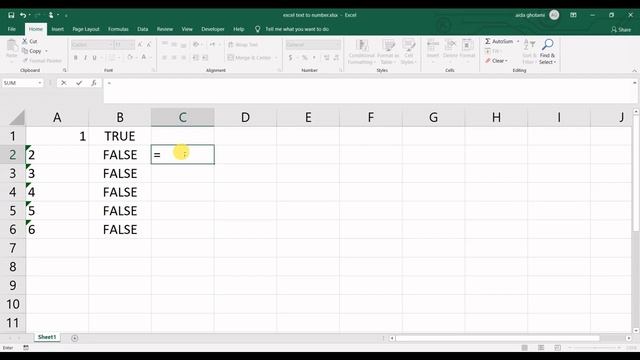The image size is (640, 360).
Task: Switch to the Page Layout tab
Action: point(86,29)
